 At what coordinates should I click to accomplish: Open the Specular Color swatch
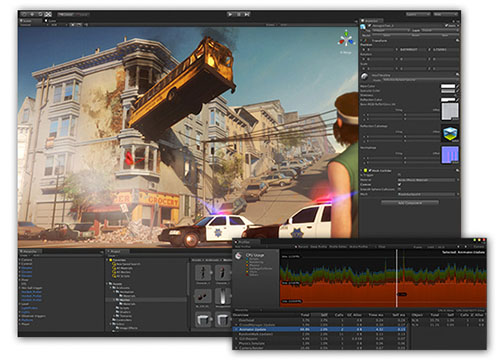pyautogui.click(x=448, y=90)
